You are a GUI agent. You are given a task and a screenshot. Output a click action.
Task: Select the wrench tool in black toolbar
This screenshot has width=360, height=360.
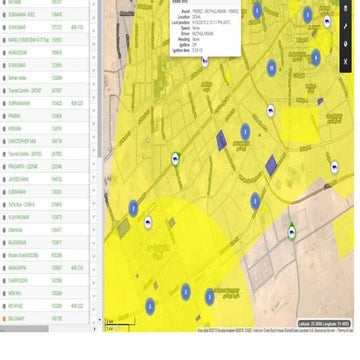(x=346, y=26)
